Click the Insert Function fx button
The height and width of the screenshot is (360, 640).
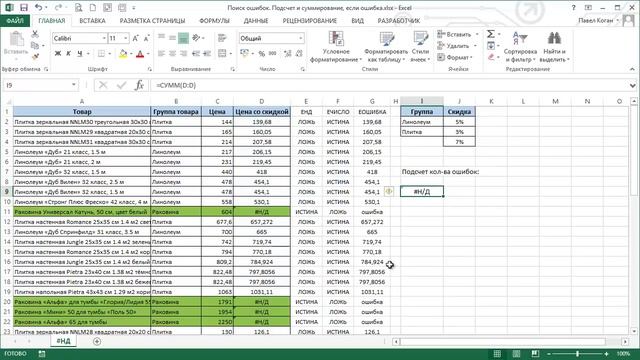pos(140,85)
